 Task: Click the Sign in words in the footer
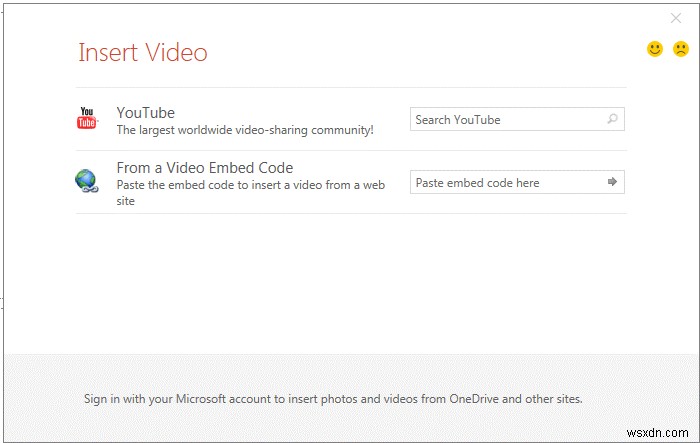pos(102,398)
